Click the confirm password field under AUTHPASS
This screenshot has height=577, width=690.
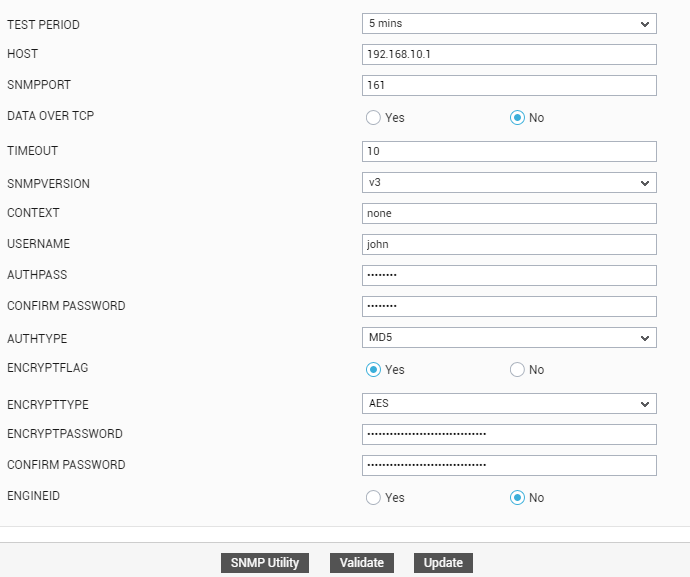[x=509, y=306]
